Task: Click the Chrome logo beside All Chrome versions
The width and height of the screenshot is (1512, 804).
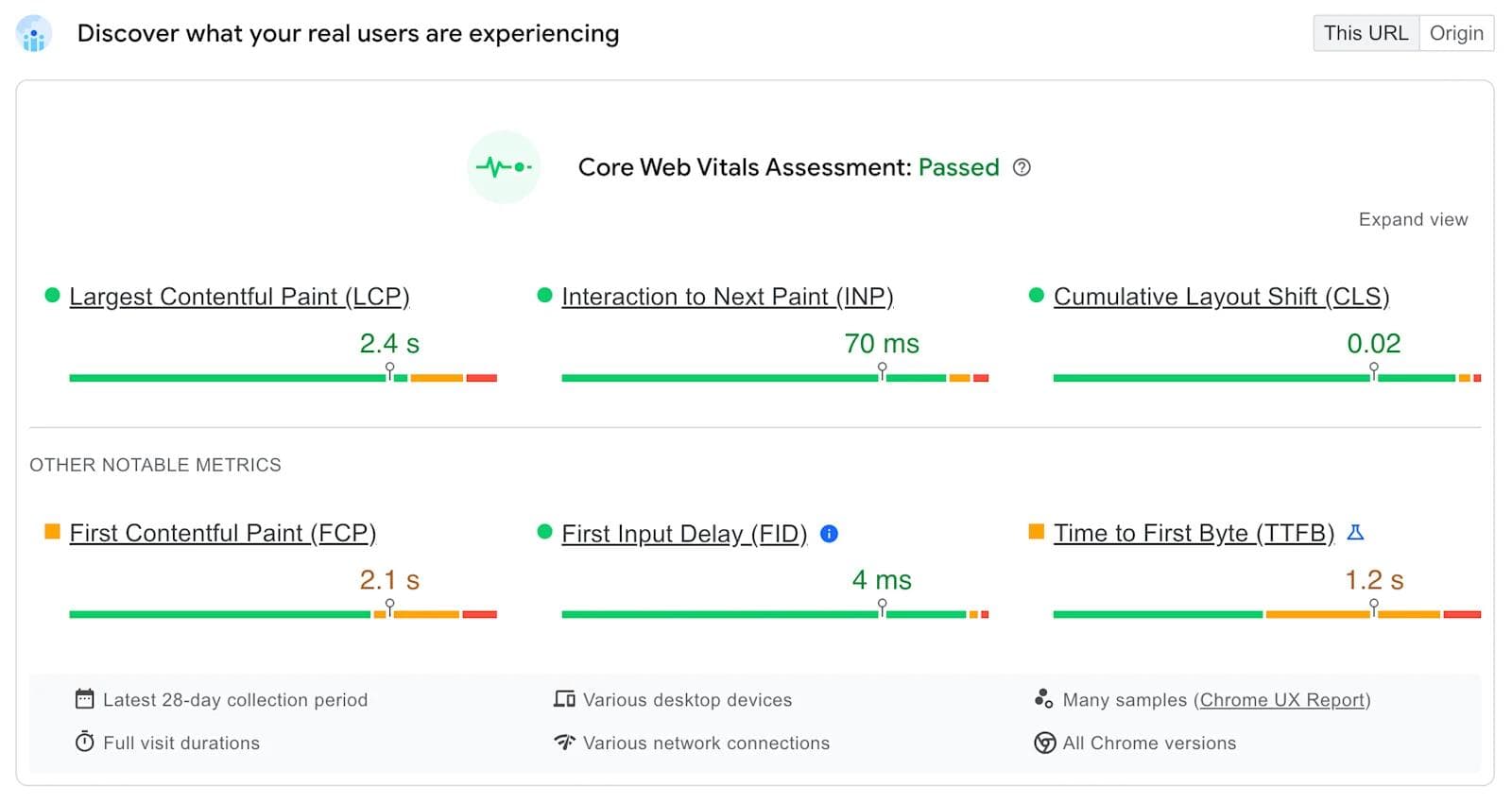Action: (1044, 744)
